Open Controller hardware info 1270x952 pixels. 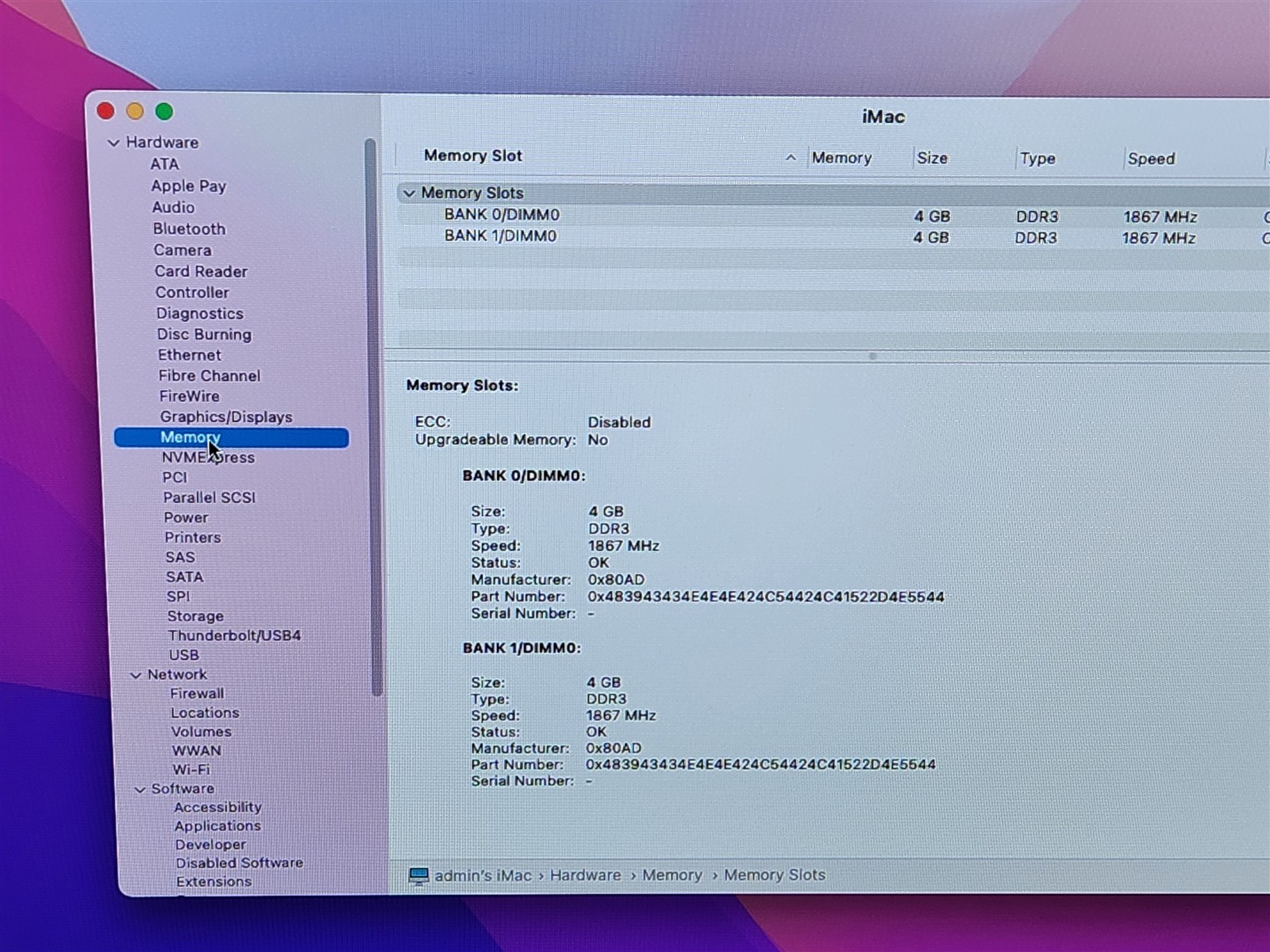tap(192, 292)
